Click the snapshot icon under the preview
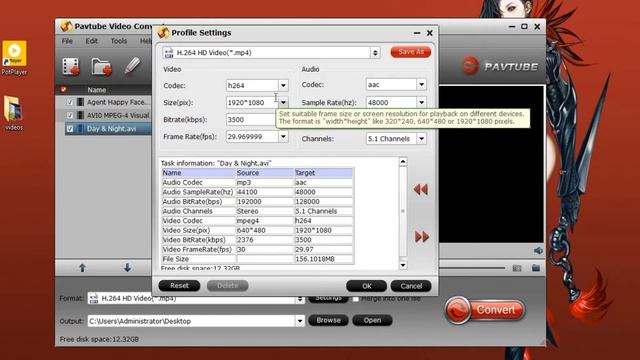640x360 pixels. click(x=517, y=268)
